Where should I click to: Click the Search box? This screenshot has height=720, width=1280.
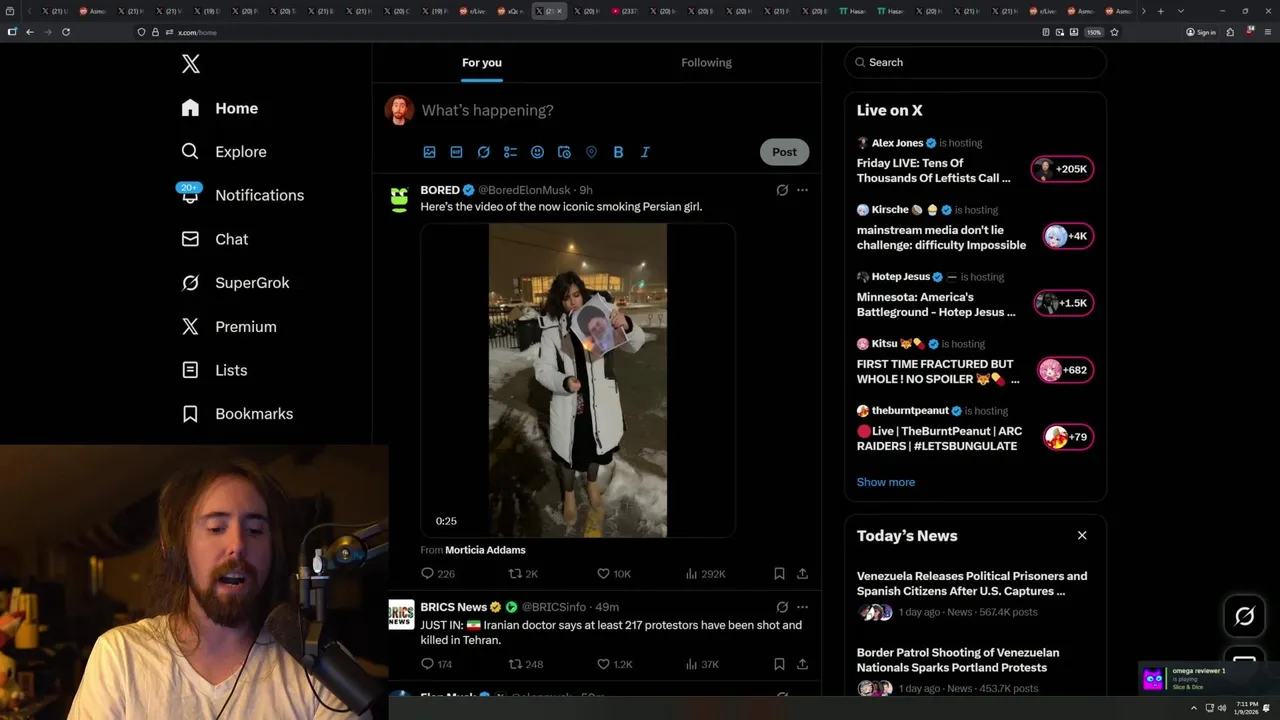pos(976,62)
